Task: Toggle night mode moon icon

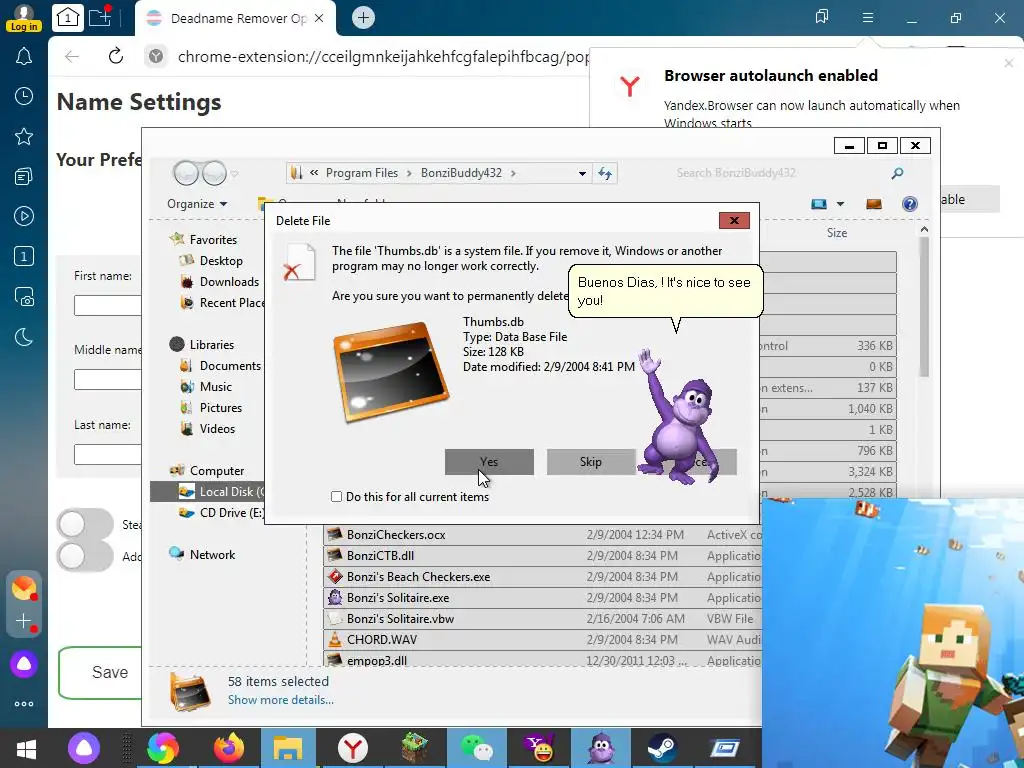Action: (24, 337)
